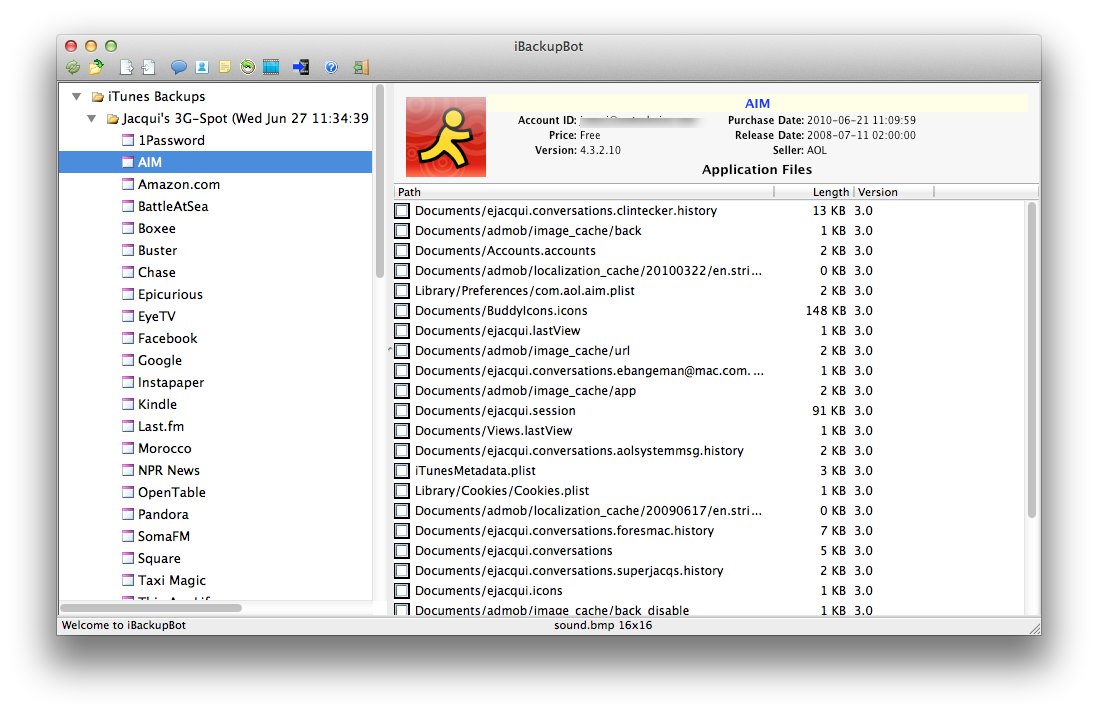Click the app icon beside 1Password
Viewport: 1098px width, 714px height.
tap(128, 140)
